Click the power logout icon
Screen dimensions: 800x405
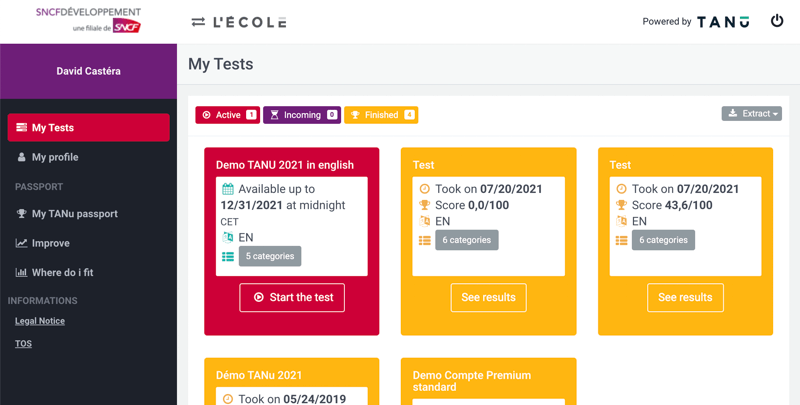pos(777,21)
